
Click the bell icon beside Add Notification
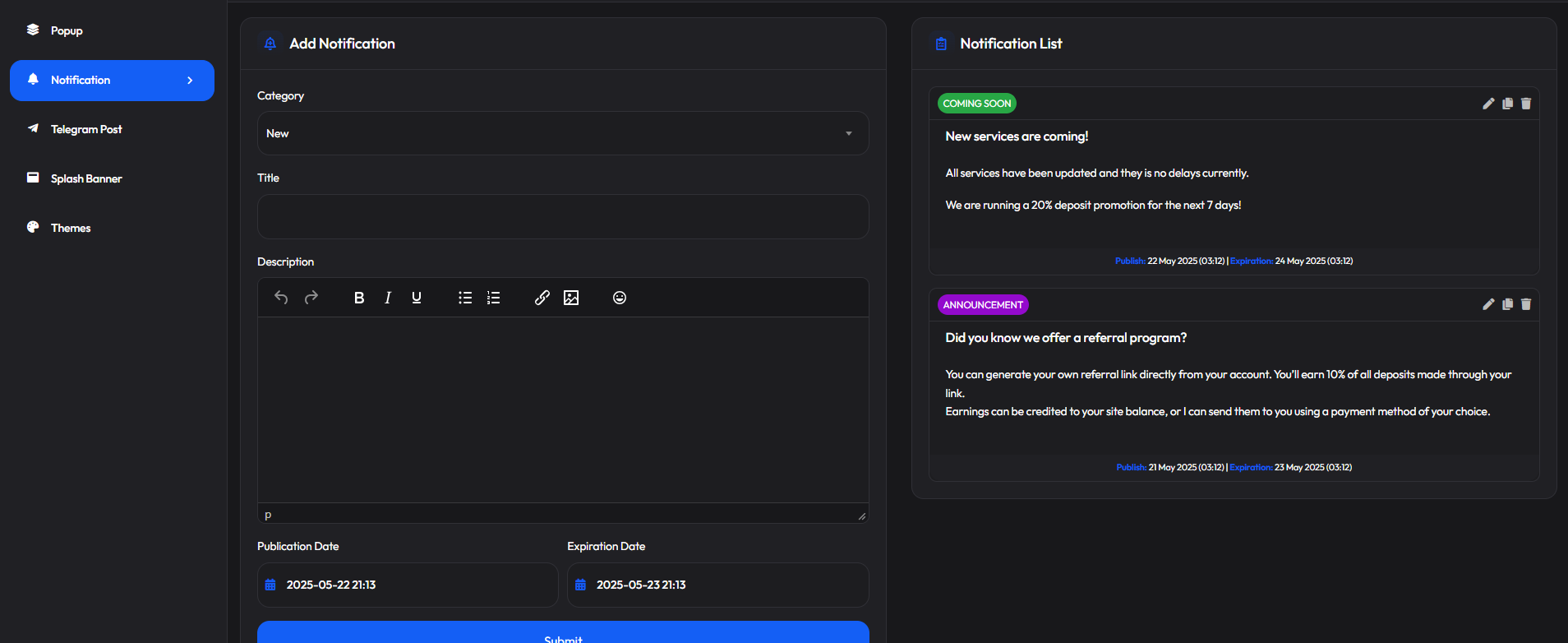[x=270, y=44]
